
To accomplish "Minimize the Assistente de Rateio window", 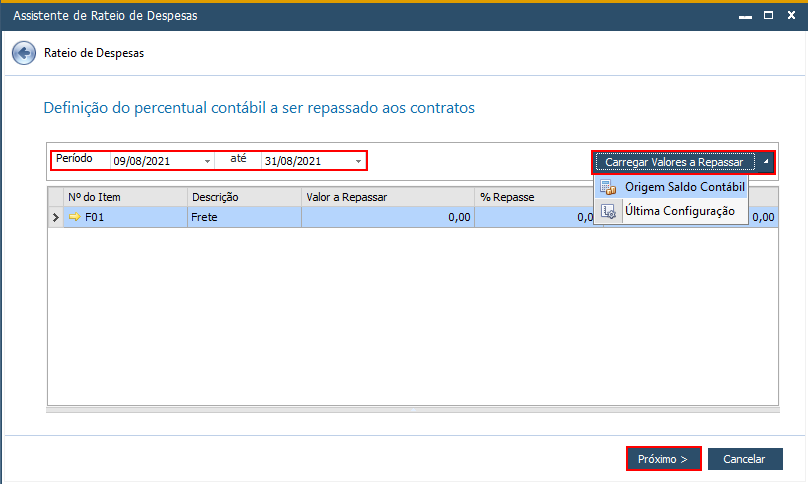I will pyautogui.click(x=745, y=16).
